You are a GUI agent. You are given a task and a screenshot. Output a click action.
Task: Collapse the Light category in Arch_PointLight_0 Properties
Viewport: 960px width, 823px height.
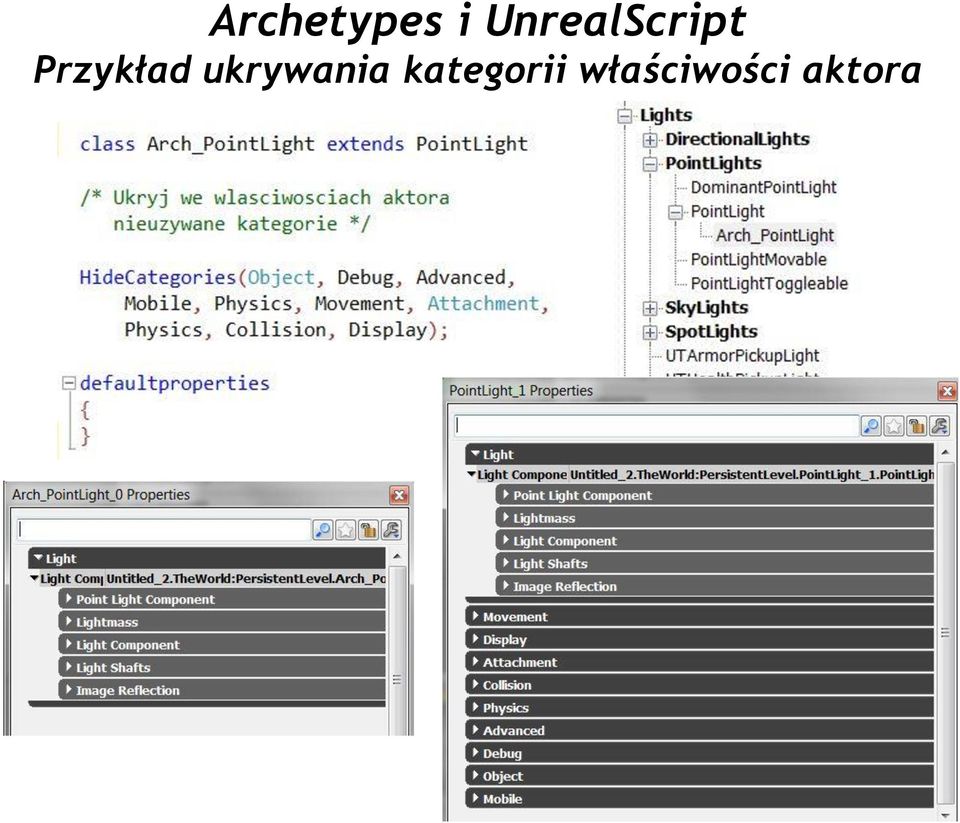pyautogui.click(x=38, y=558)
